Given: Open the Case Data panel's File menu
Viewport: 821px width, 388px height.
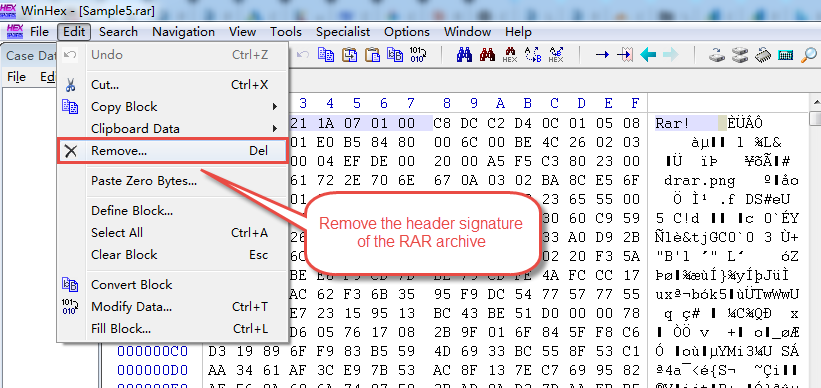Looking at the screenshot, I should (x=16, y=77).
